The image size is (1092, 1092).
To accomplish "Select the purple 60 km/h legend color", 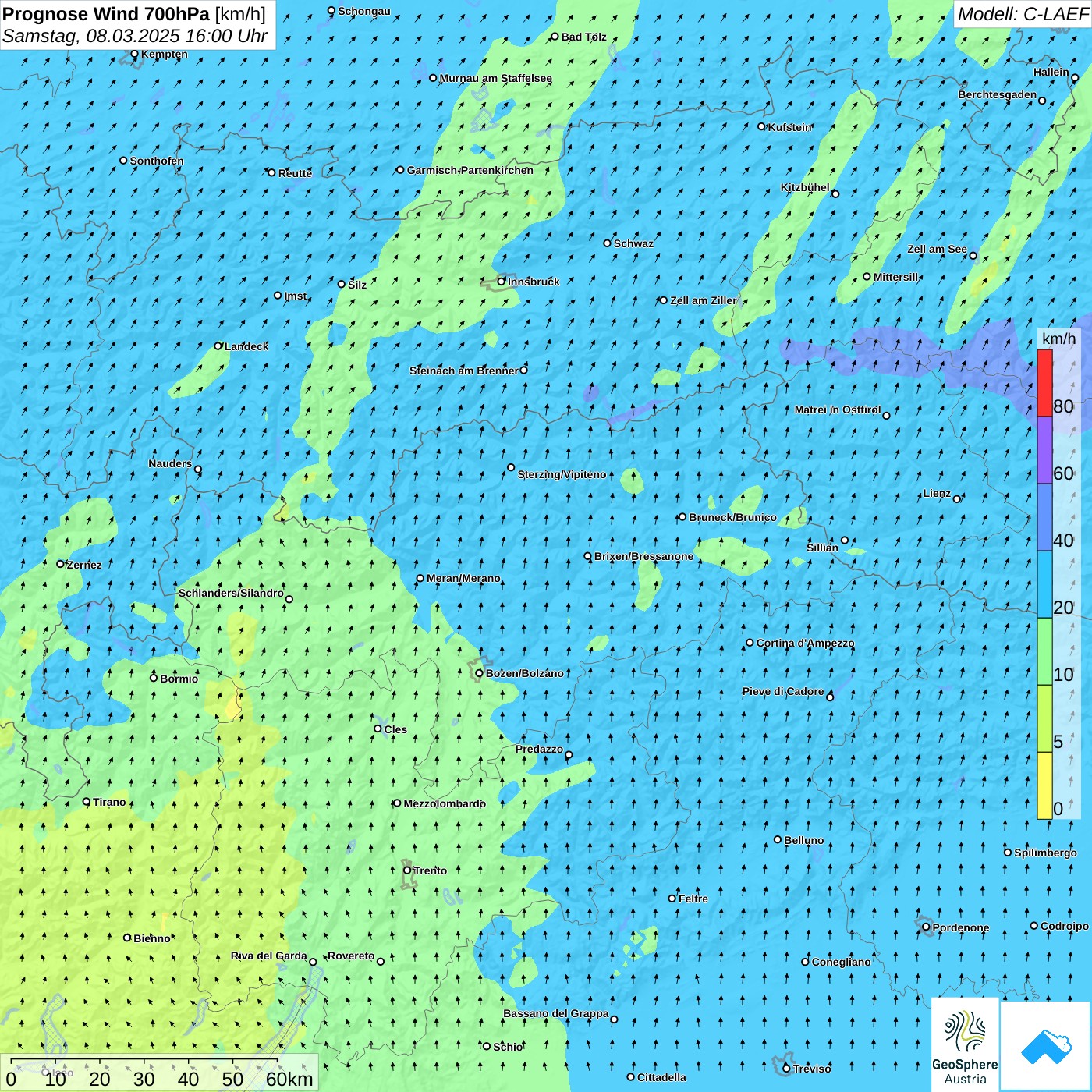I will point(1044,450).
